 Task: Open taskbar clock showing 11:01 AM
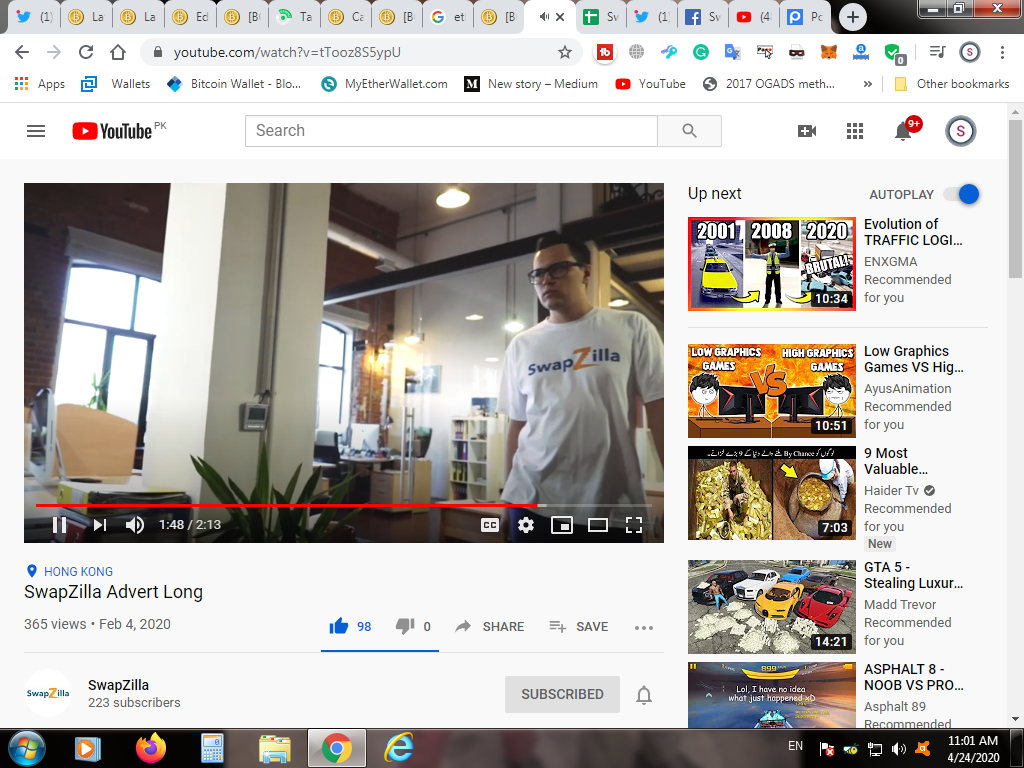tap(972, 748)
